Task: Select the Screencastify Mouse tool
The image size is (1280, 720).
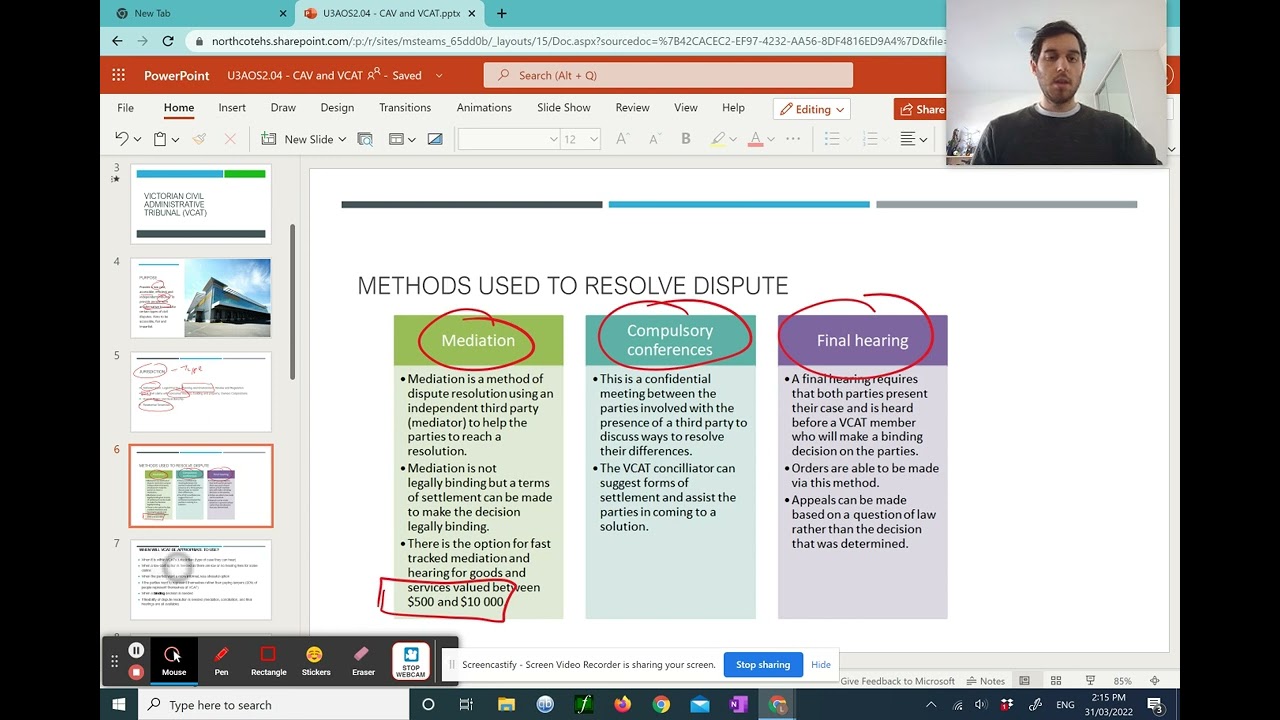Action: point(173,661)
